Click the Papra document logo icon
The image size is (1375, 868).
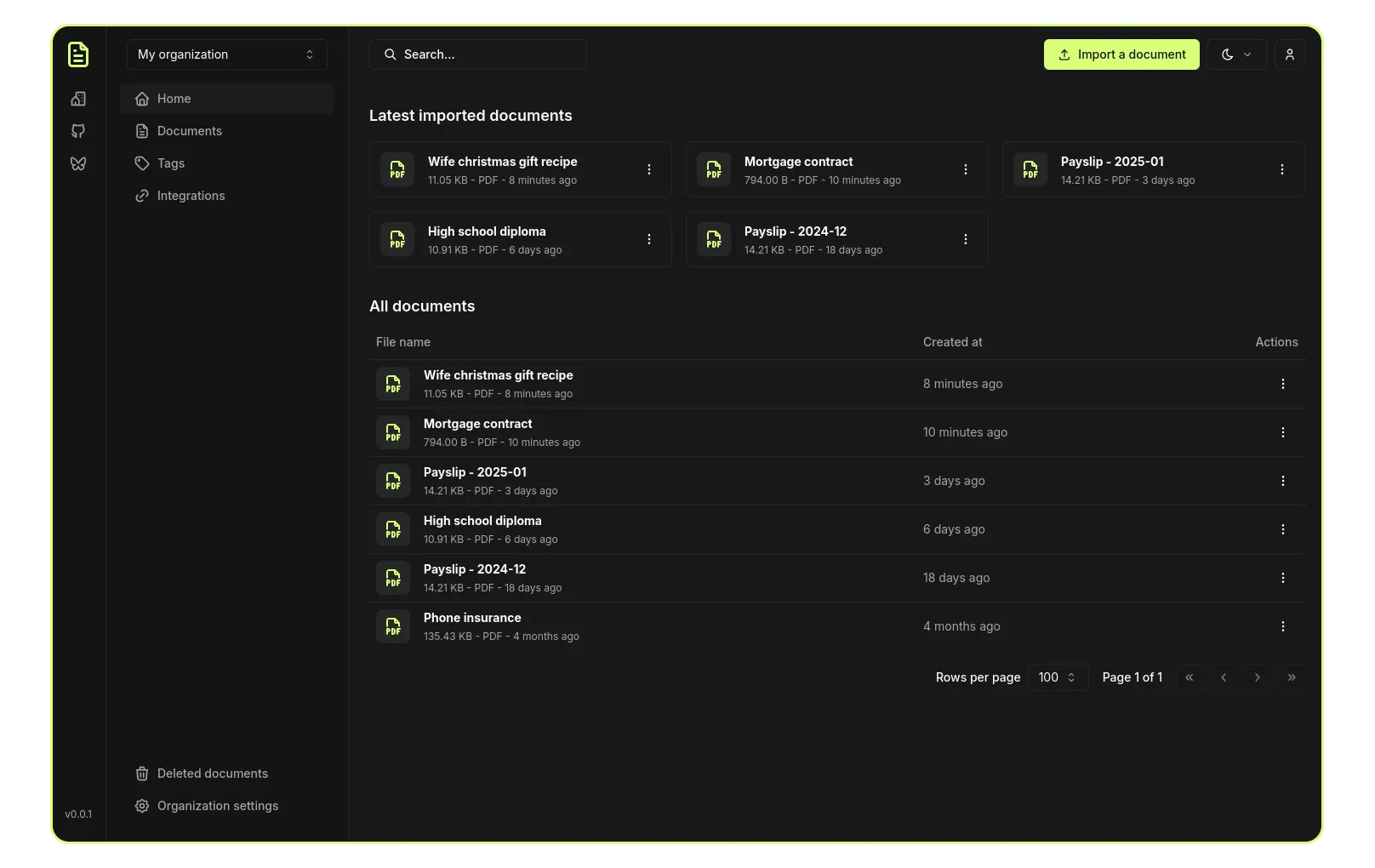coord(78,54)
